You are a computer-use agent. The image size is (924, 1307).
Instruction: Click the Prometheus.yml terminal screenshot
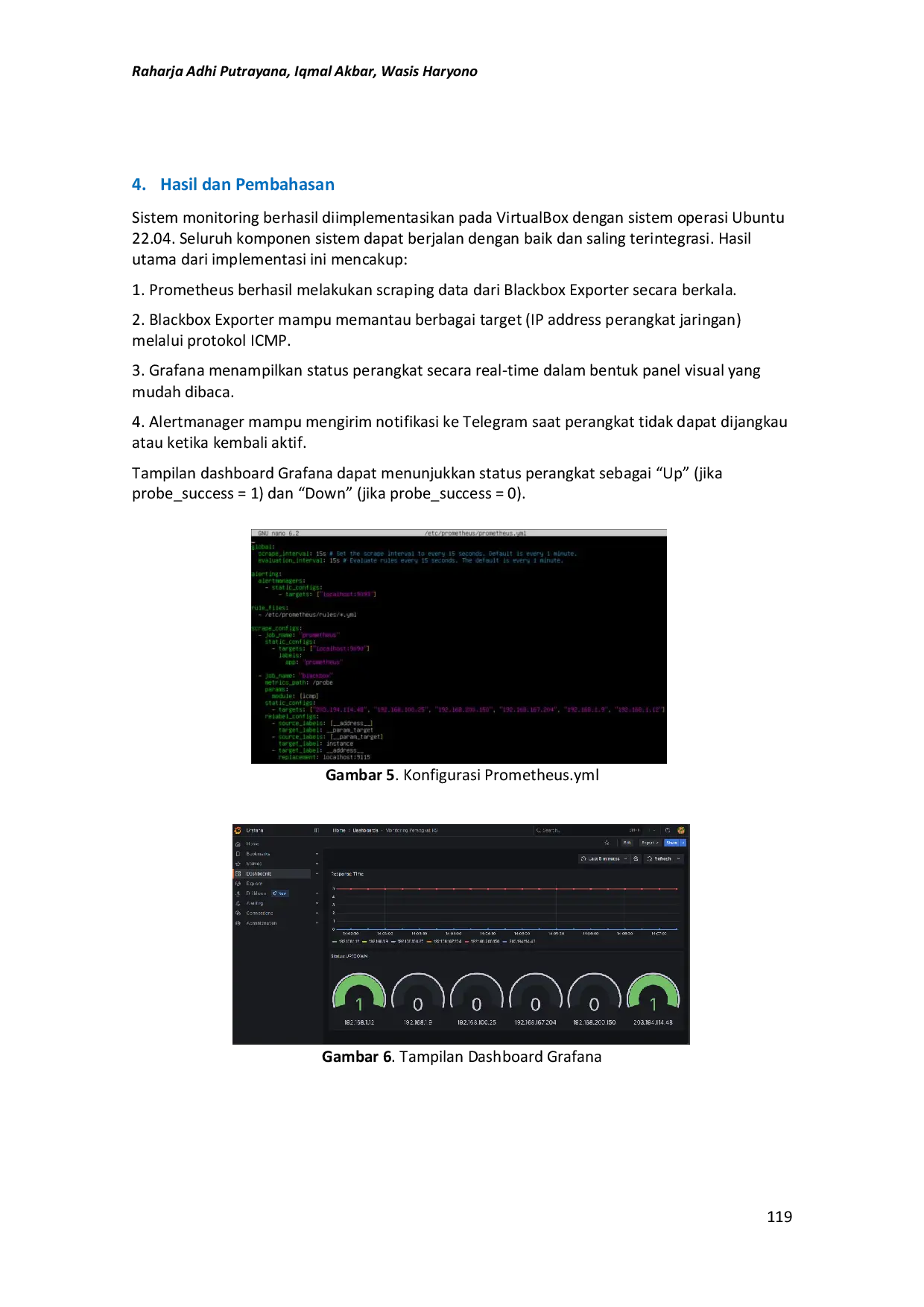click(x=459, y=647)
